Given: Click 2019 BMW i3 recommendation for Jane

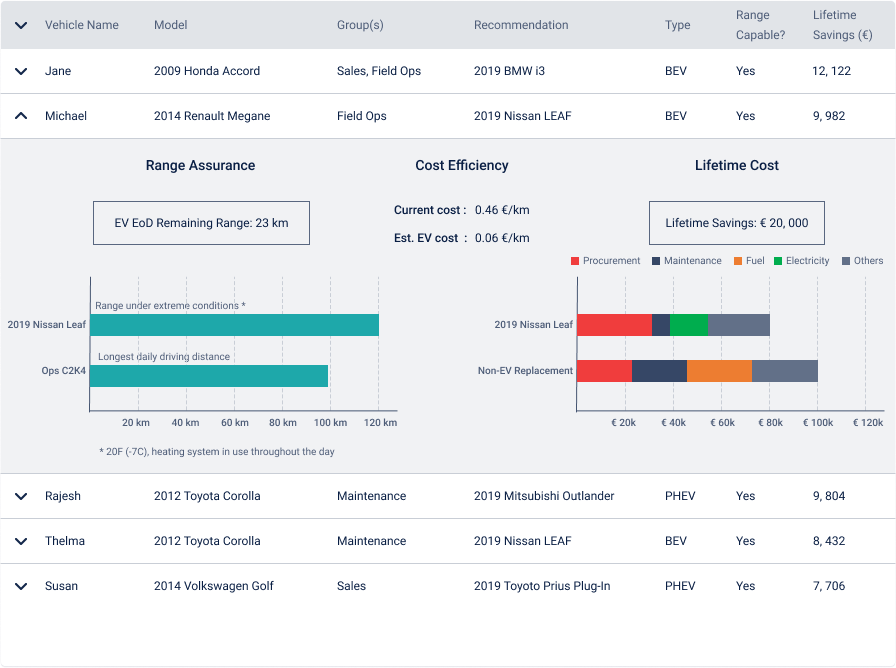Looking at the screenshot, I should click(x=511, y=72).
